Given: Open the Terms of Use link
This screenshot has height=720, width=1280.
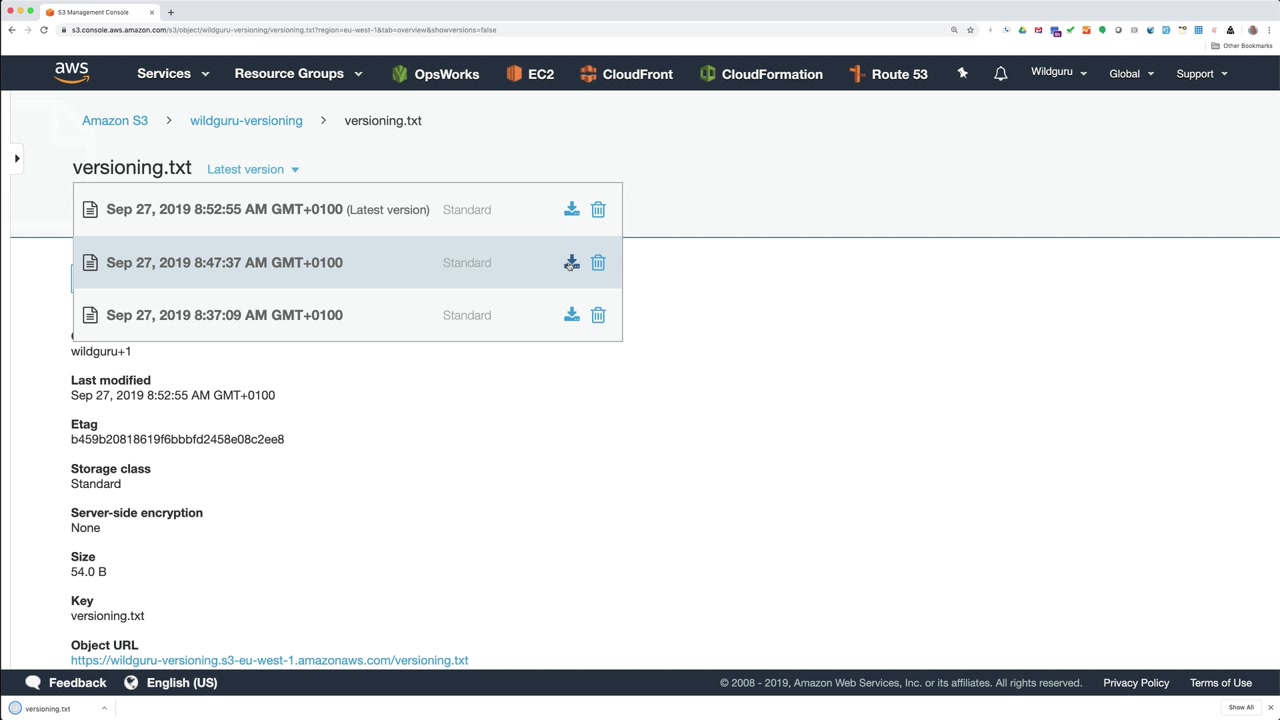Looking at the screenshot, I should [1221, 682].
